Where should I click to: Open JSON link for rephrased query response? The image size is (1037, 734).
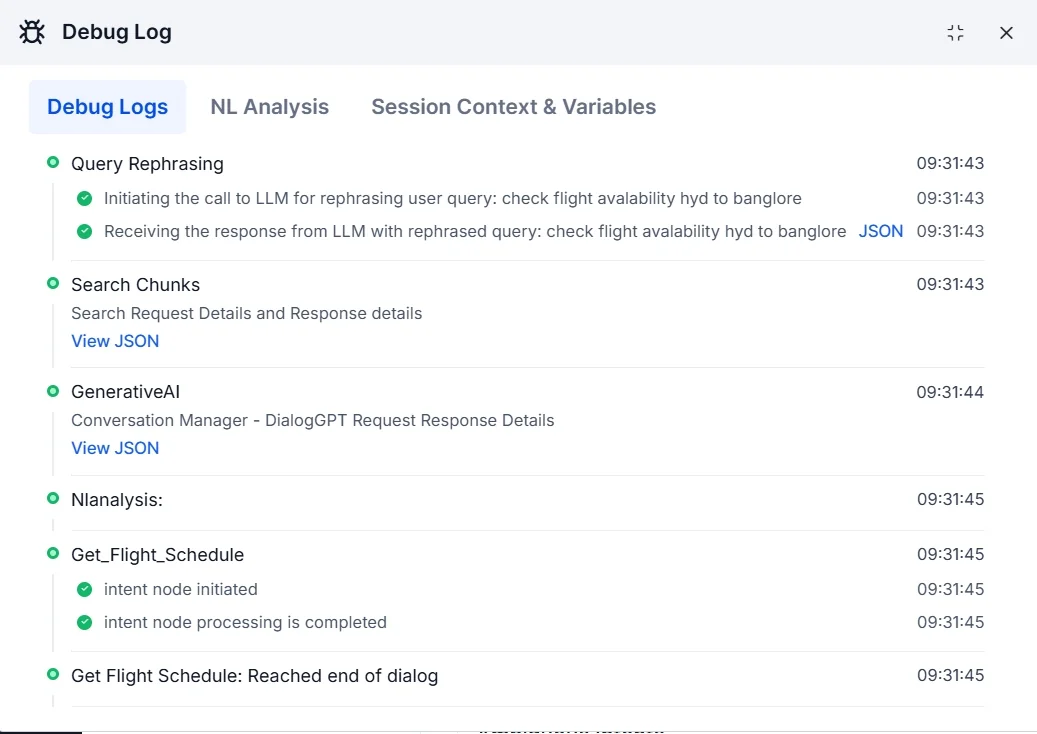[880, 231]
